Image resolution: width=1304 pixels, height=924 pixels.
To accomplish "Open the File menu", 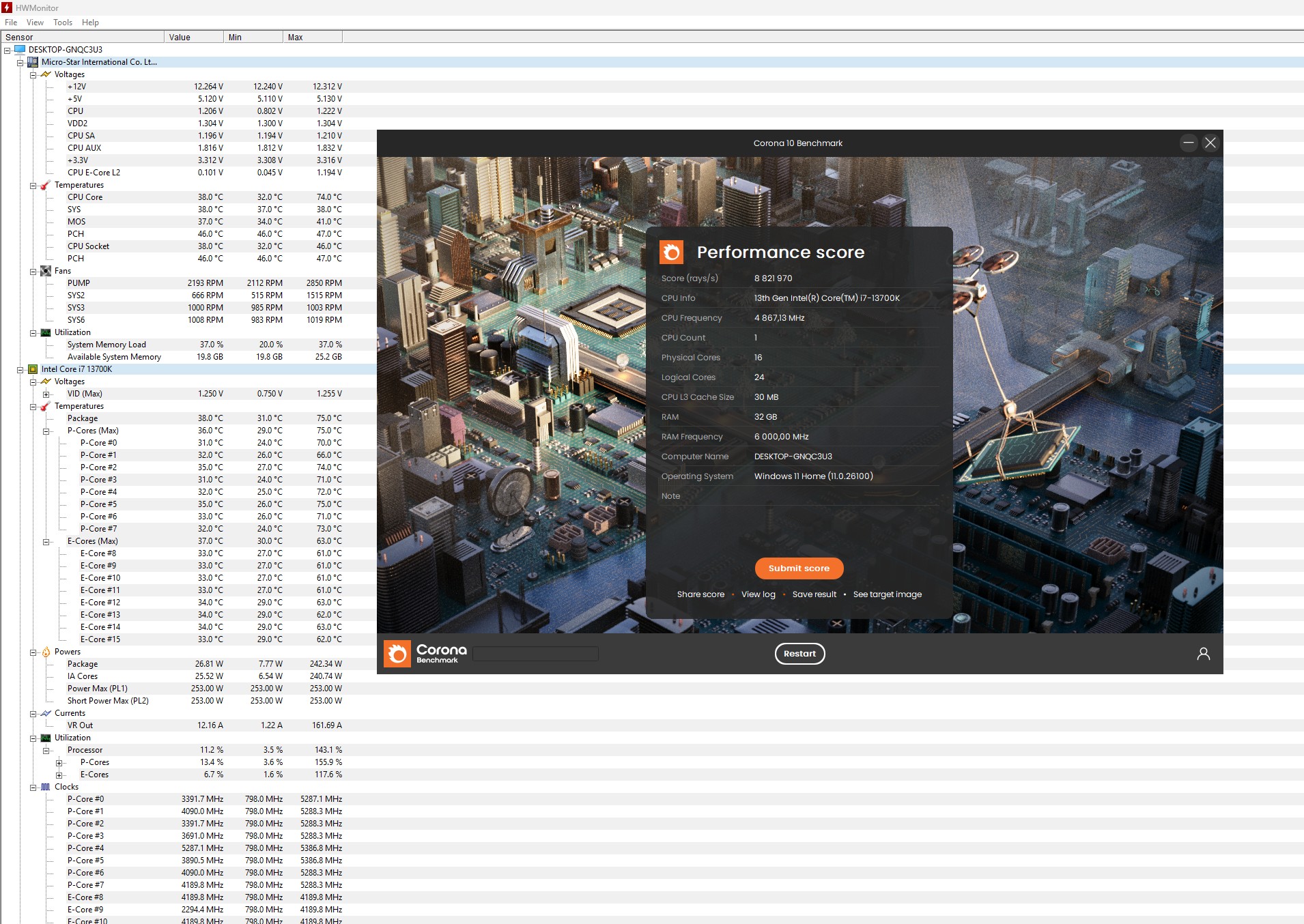I will point(11,23).
